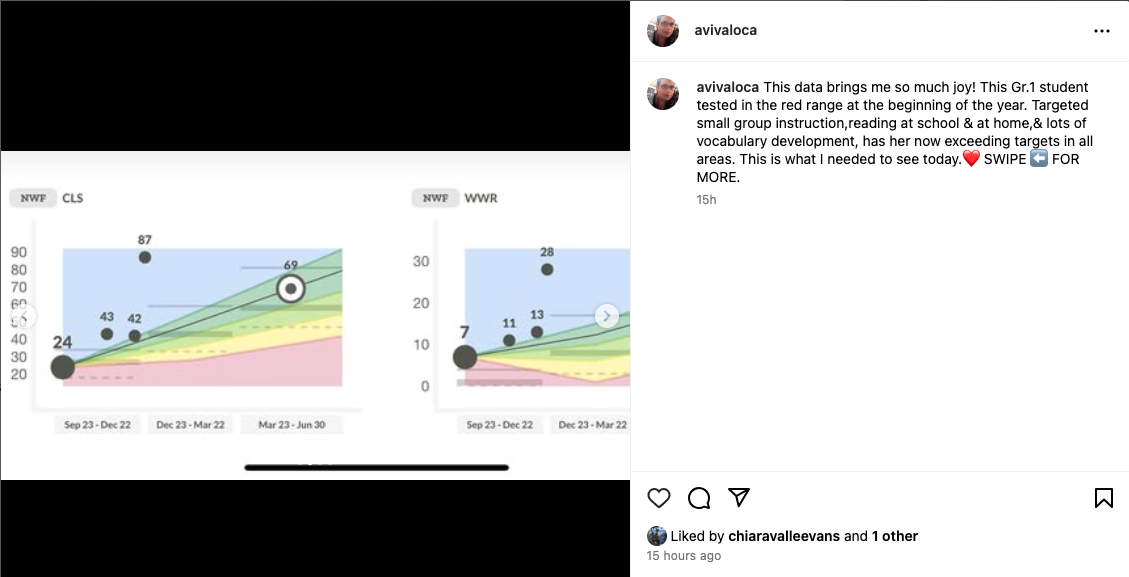Click the NWF badge beside CLS
Screen dimensions: 1129x577
[x=33, y=198]
